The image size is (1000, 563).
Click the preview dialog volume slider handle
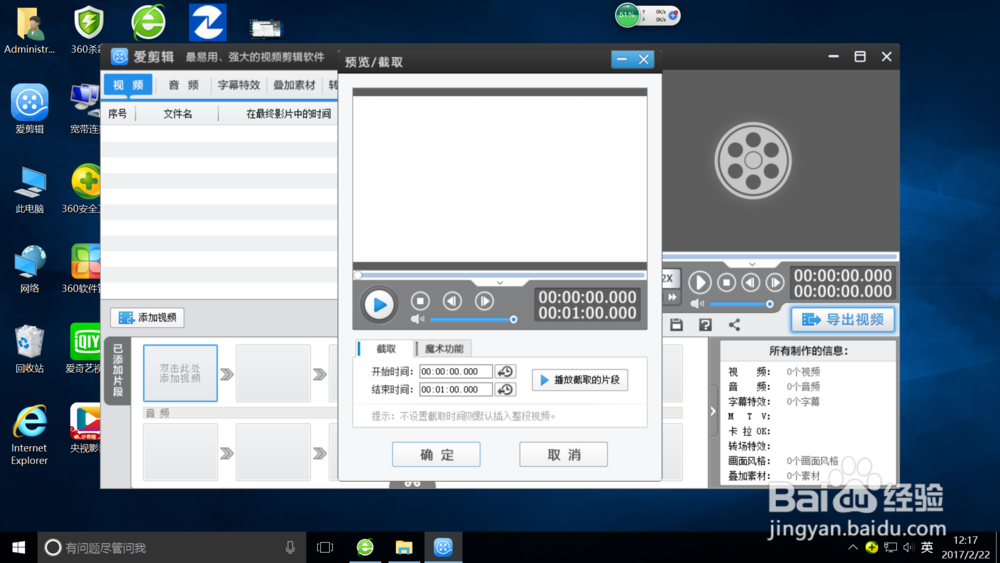tap(513, 319)
